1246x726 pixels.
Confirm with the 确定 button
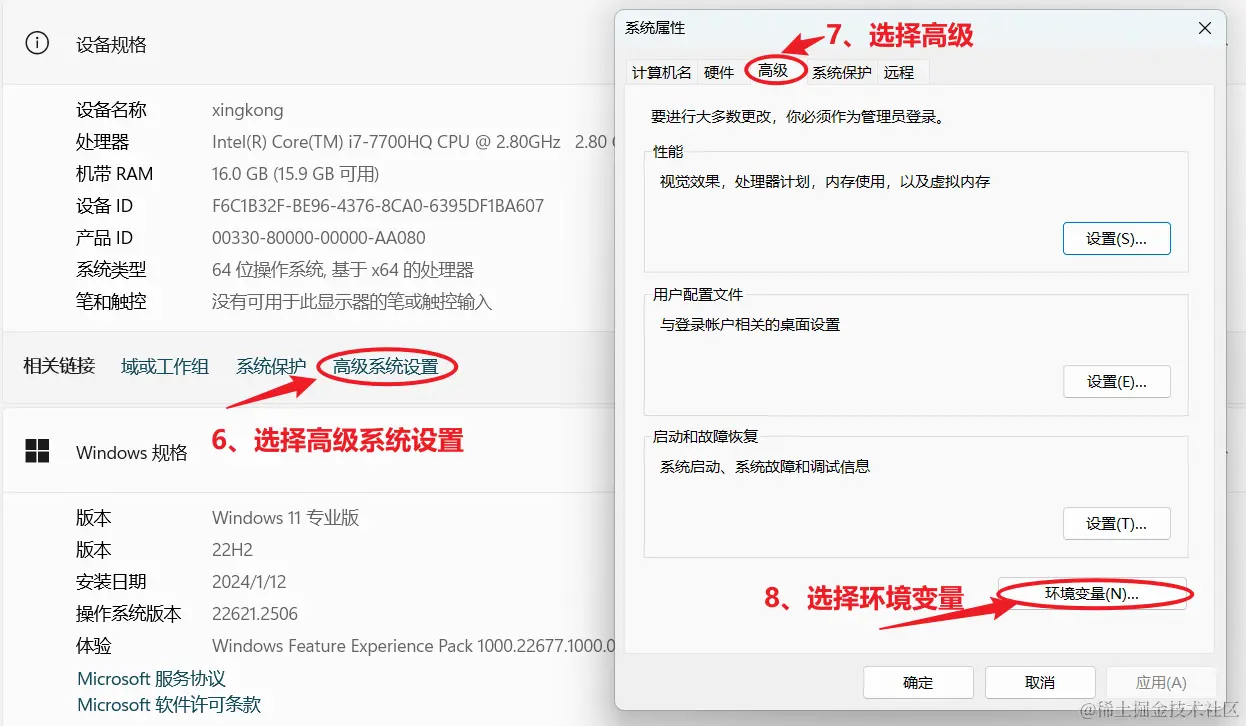pos(918,682)
